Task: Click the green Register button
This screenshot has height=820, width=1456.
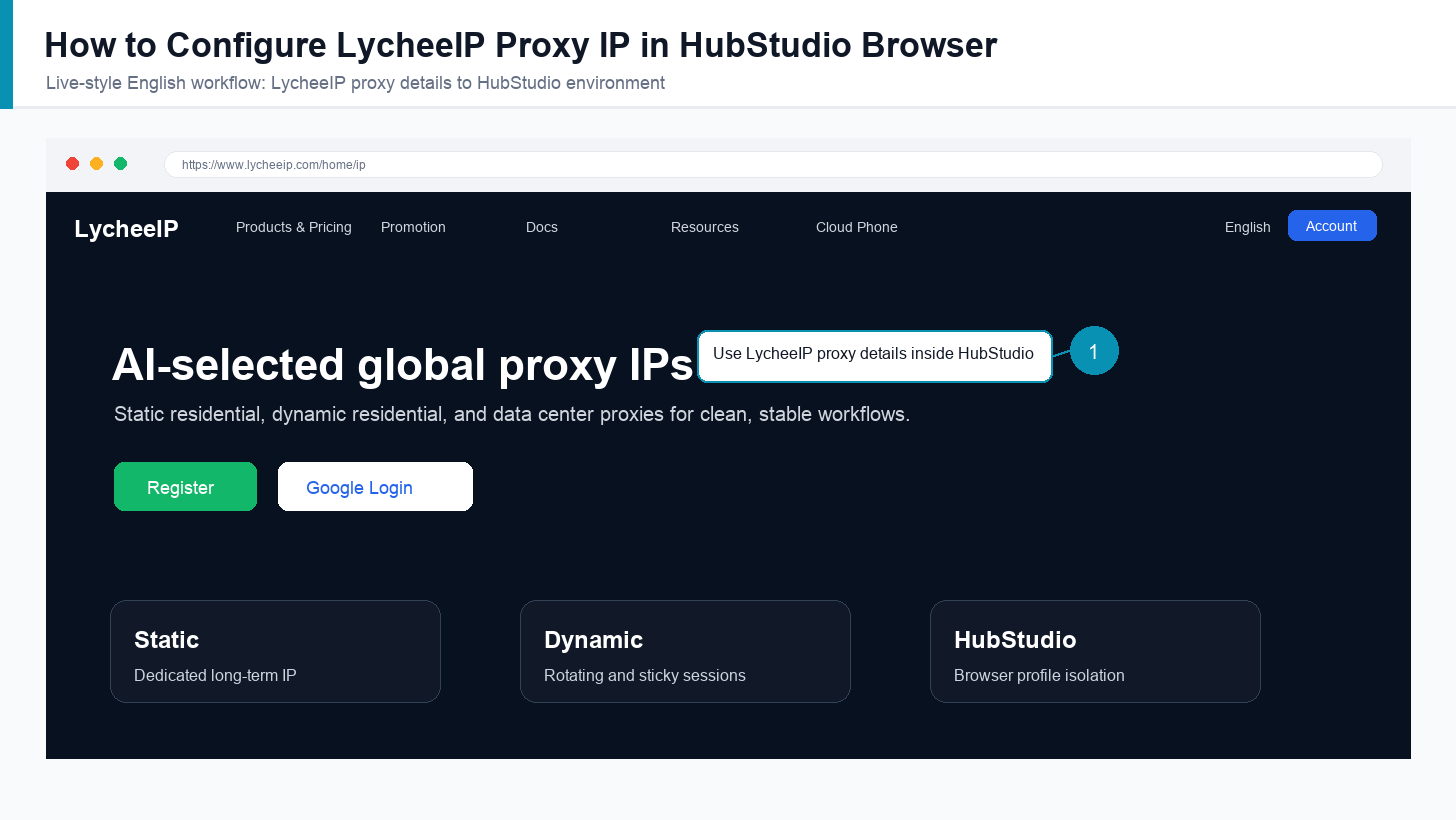Action: tap(185, 487)
